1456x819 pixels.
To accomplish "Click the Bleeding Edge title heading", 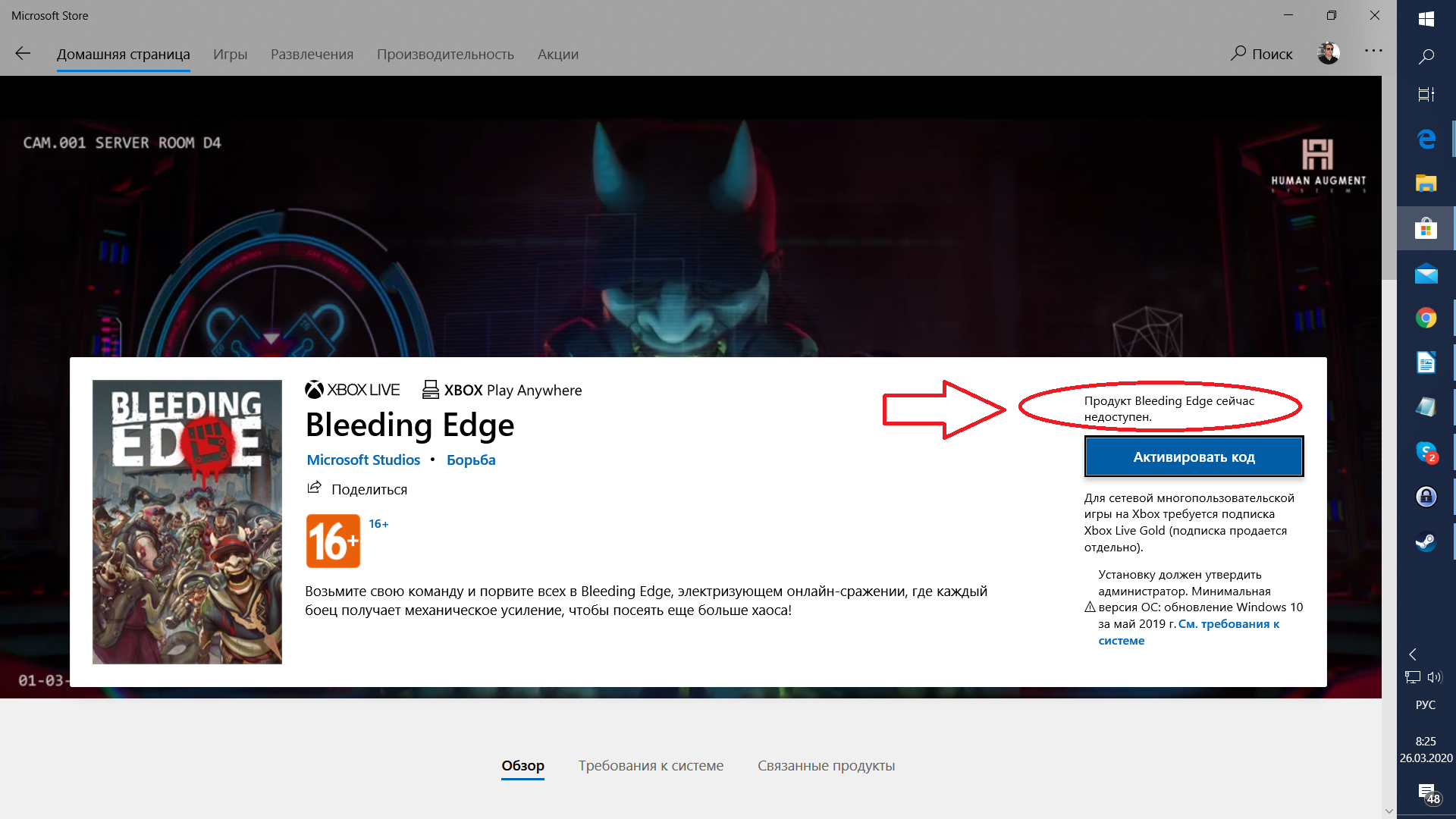I will (409, 425).
